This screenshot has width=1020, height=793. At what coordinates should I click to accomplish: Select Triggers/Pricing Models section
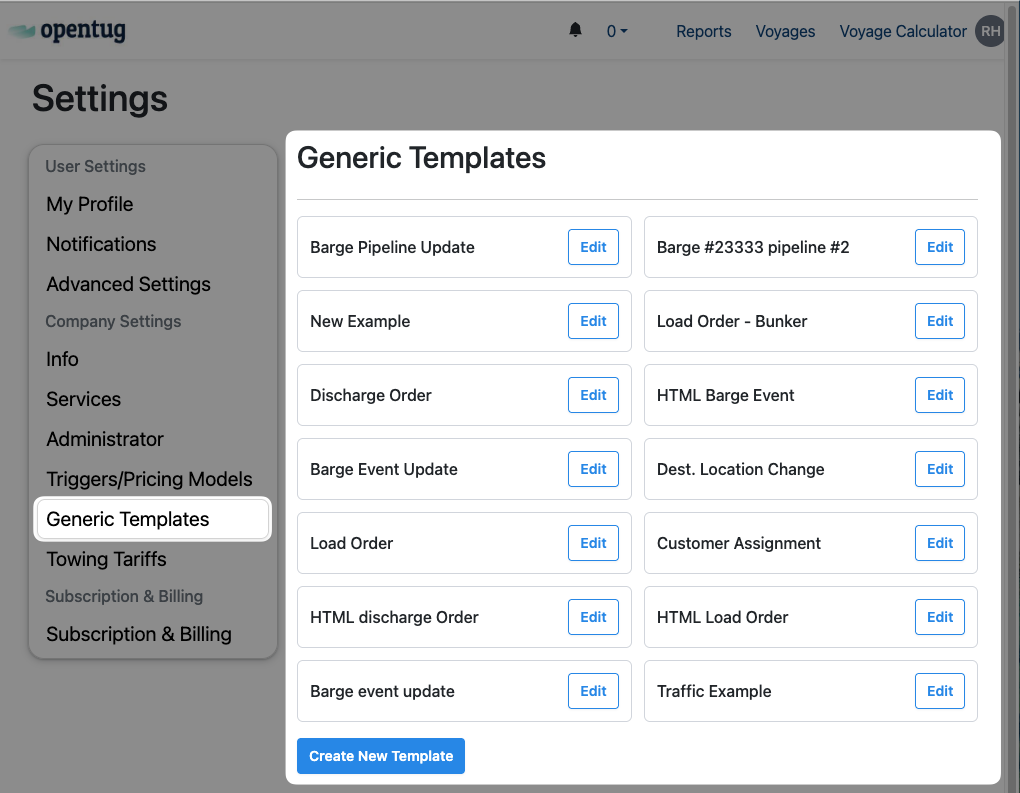[149, 479]
